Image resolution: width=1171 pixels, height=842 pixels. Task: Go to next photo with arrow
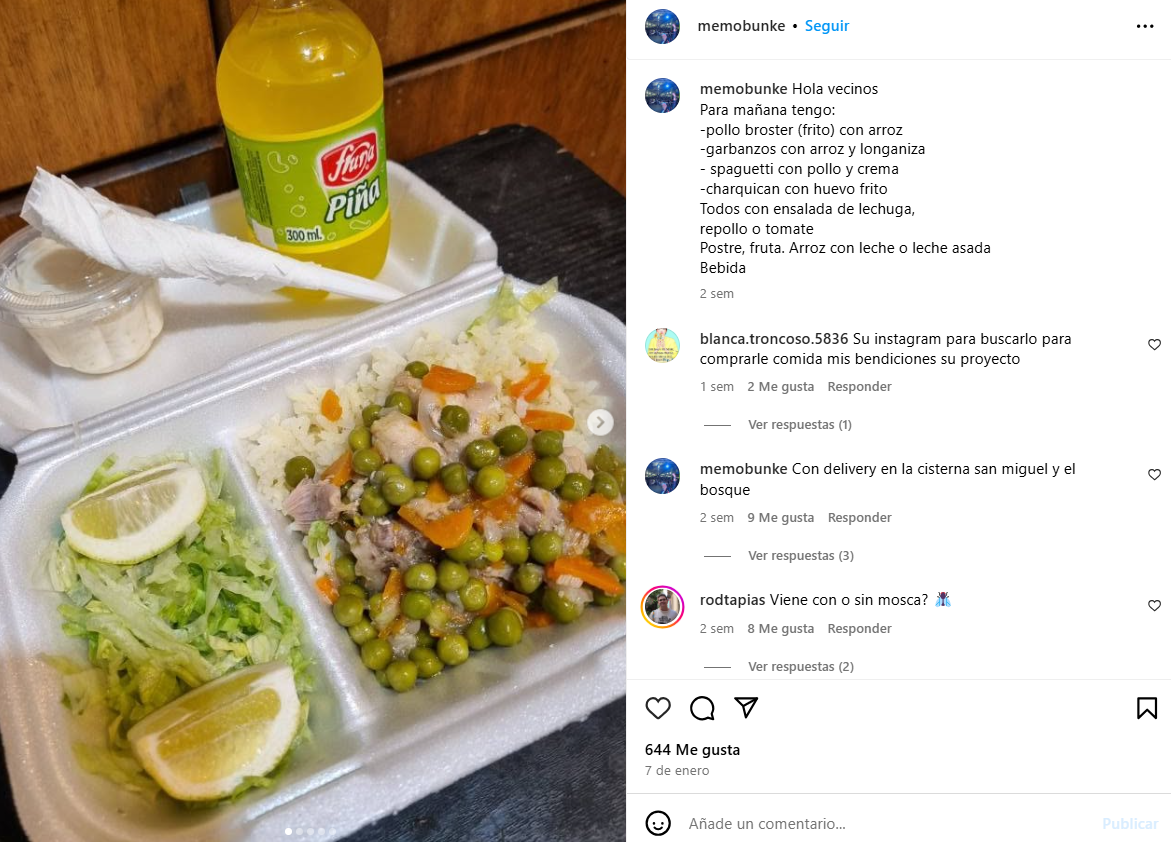coord(600,422)
